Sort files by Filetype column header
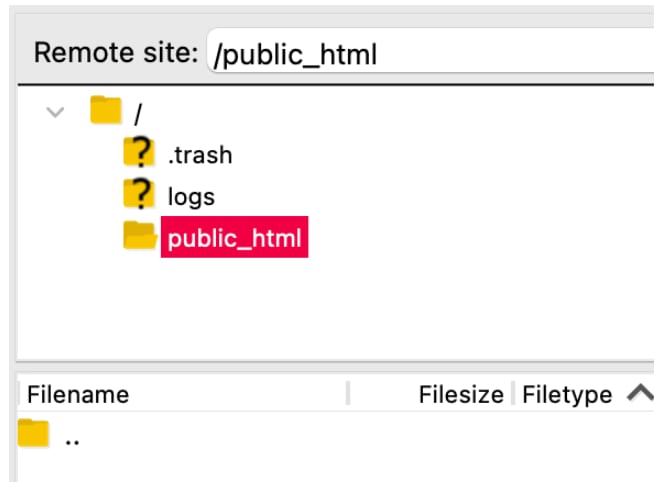Viewport: 670px width, 491px height. (x=566, y=394)
